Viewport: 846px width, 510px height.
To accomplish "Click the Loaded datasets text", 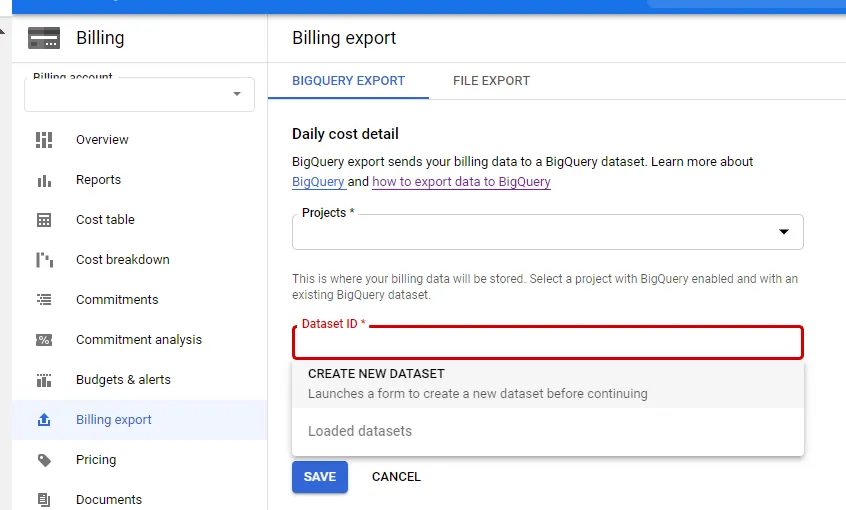I will (360, 431).
